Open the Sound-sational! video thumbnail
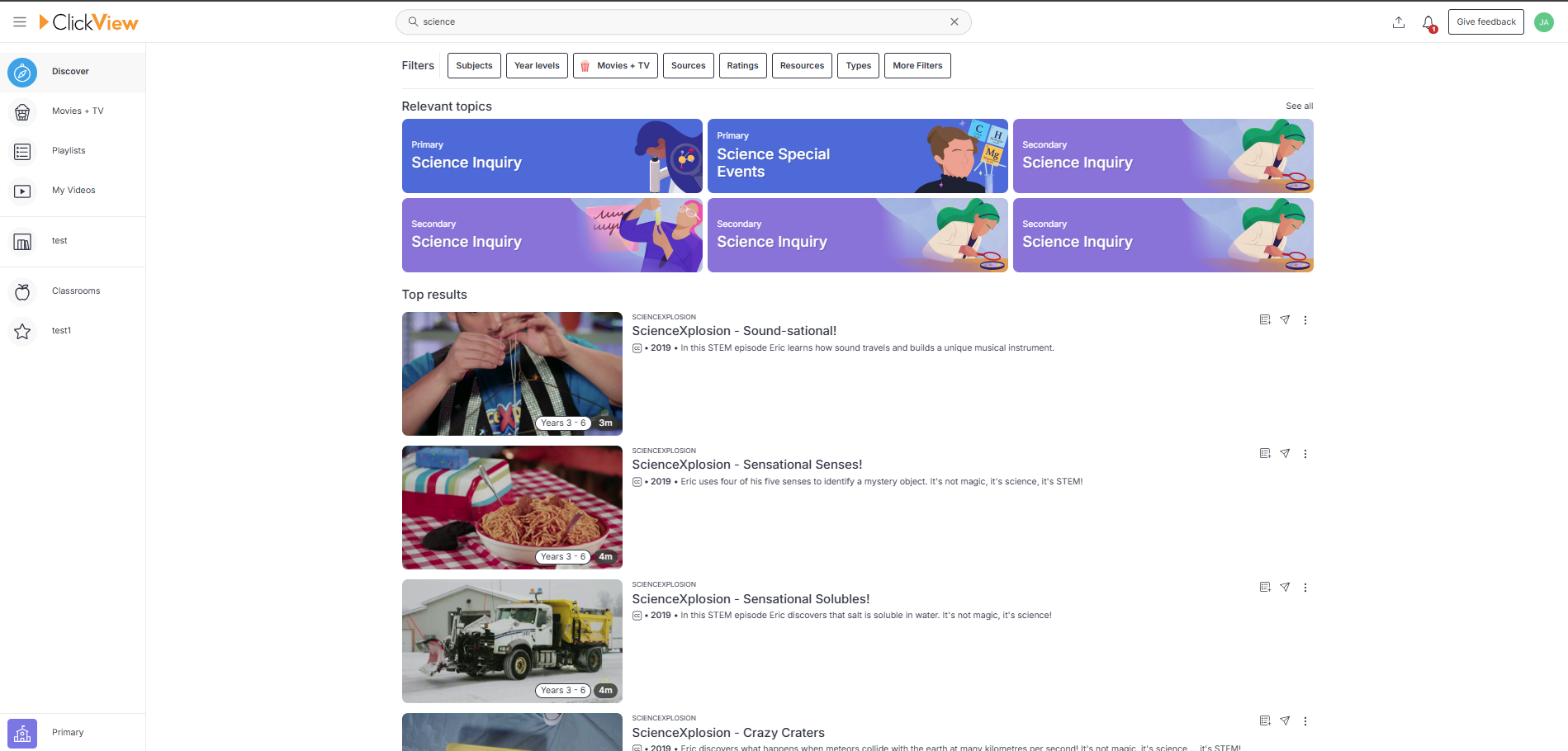 click(x=512, y=374)
